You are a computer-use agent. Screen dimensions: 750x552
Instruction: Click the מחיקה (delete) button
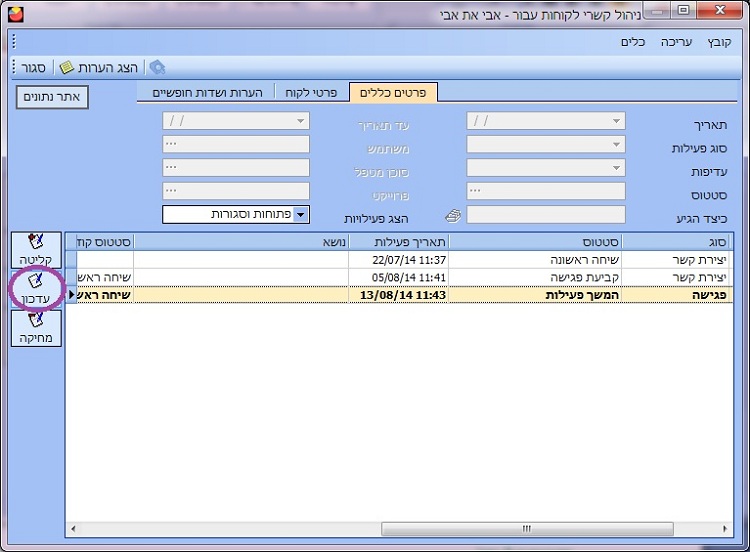(x=36, y=328)
